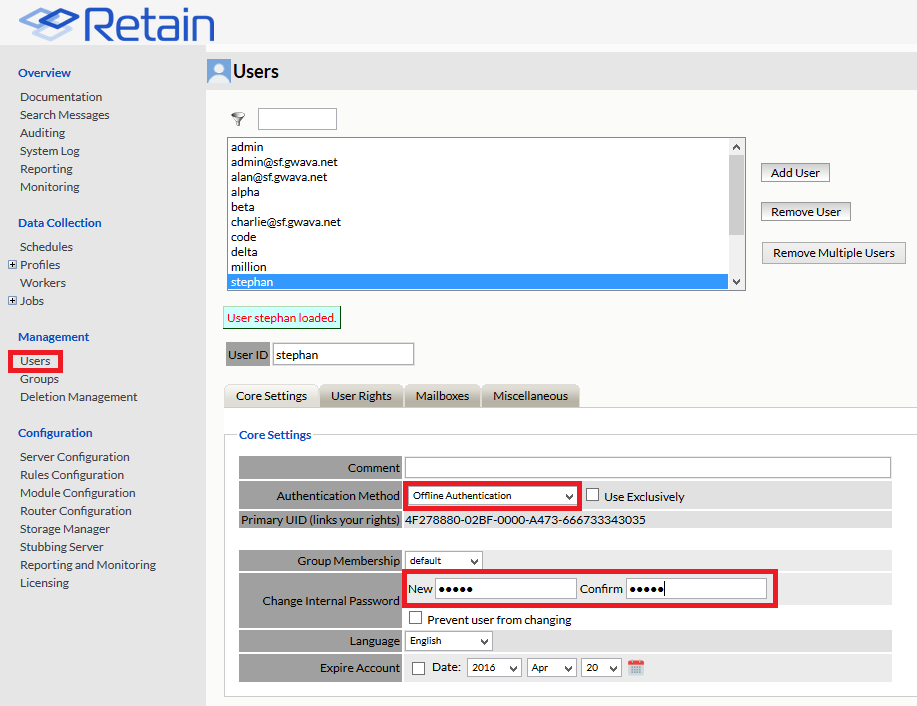Viewport: 917px width, 706px height.
Task: Open the Reporting link under Overview
Action: click(x=46, y=169)
